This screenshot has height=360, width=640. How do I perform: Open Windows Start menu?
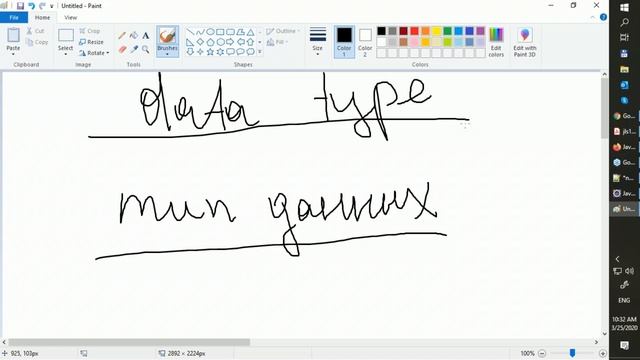pos(624,7)
